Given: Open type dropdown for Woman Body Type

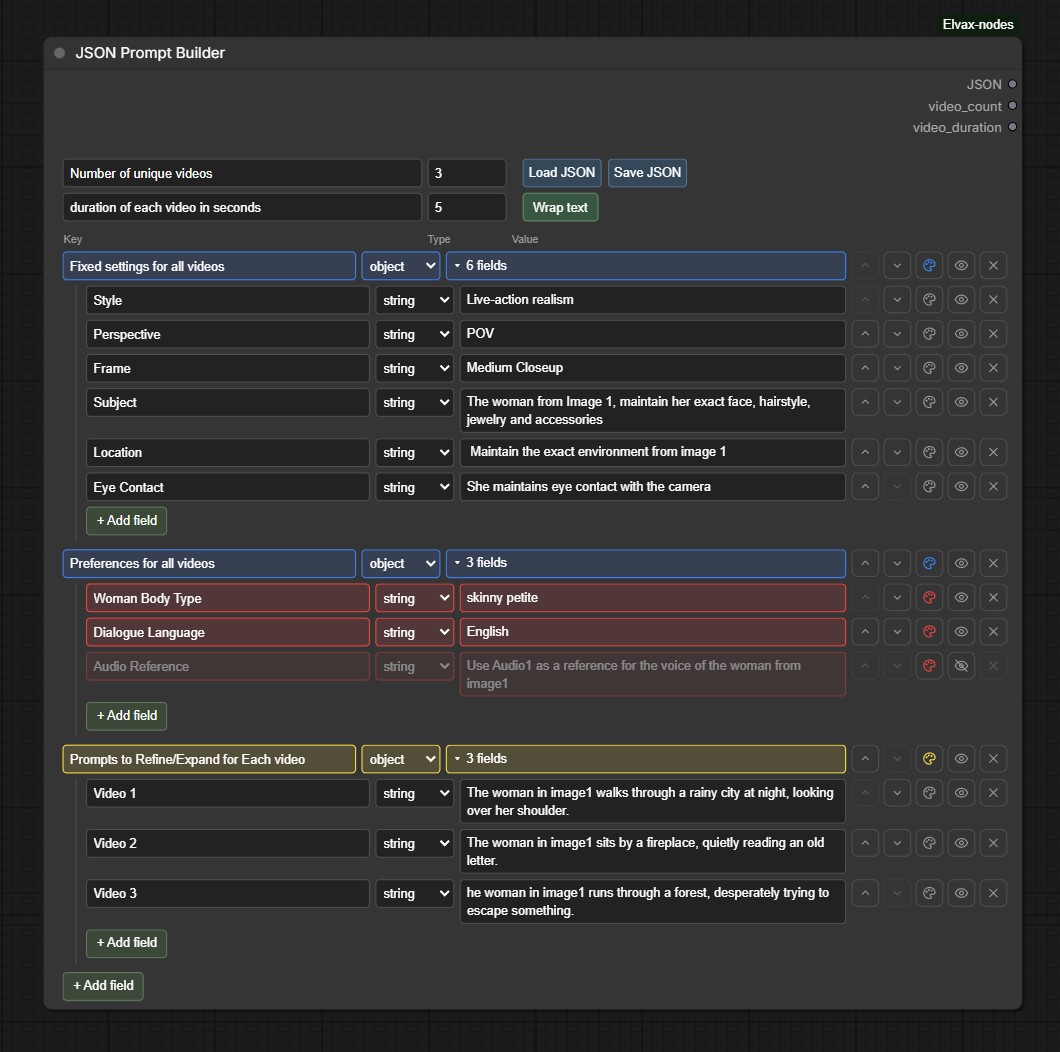Looking at the screenshot, I should pos(414,598).
